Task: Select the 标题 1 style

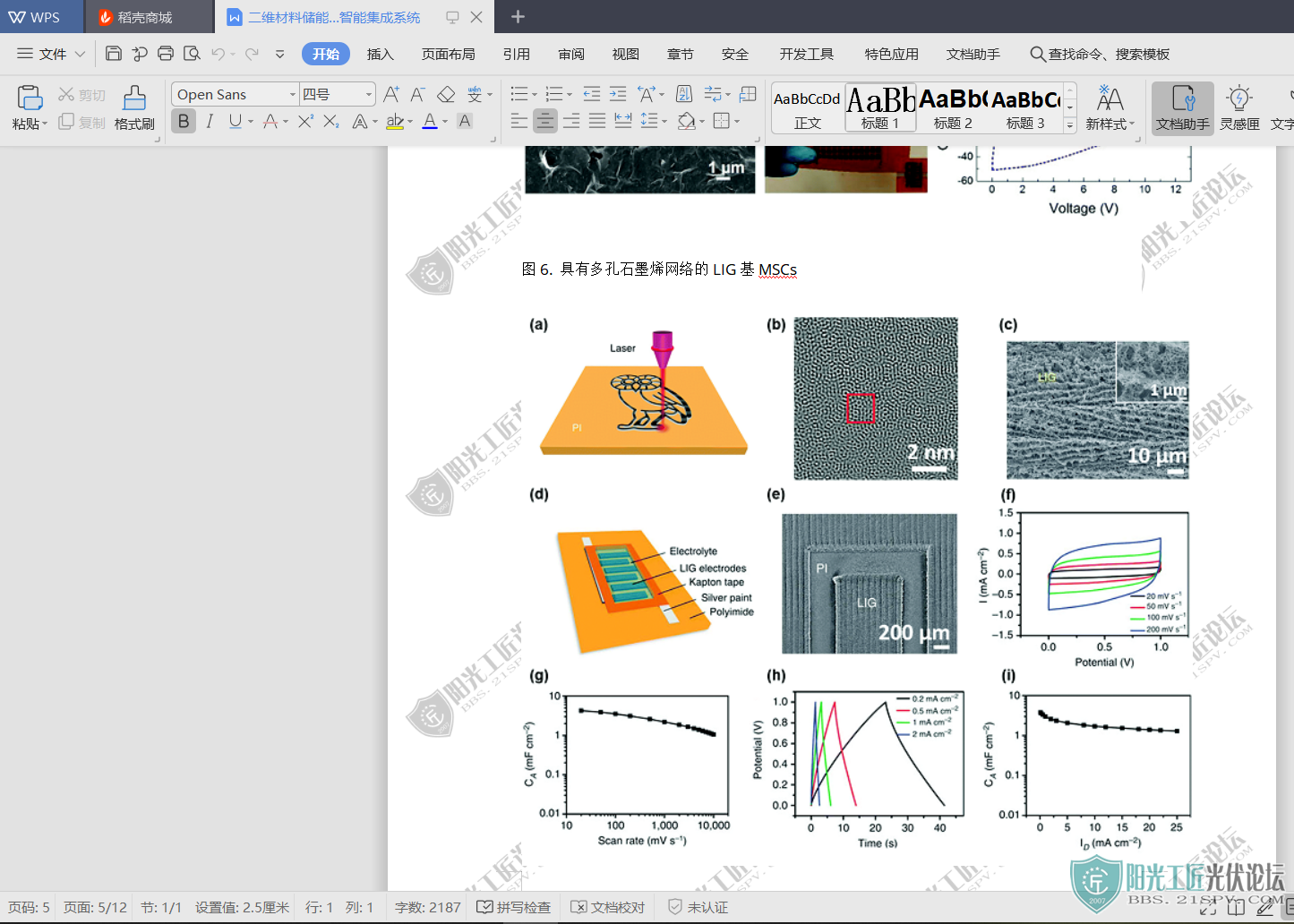Action: click(x=880, y=108)
